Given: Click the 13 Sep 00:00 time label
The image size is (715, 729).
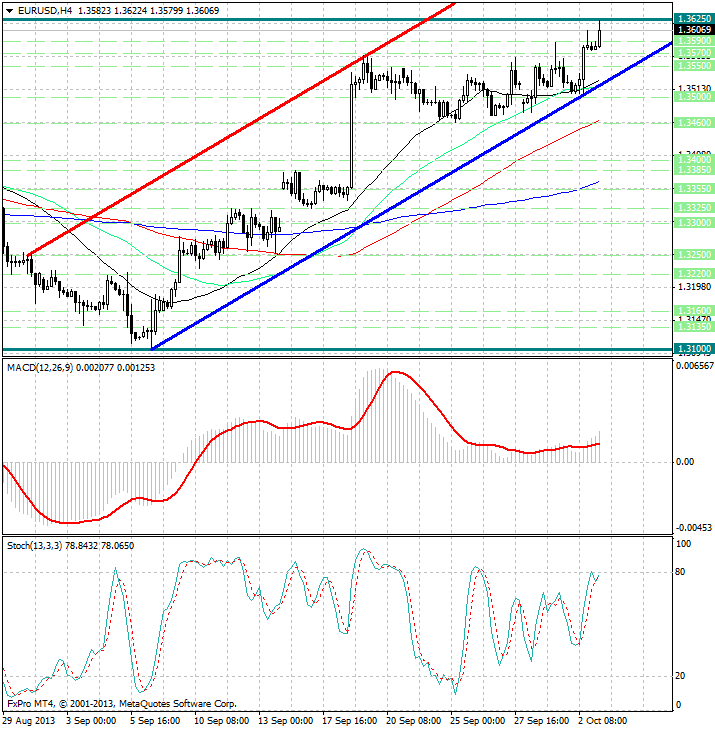Looking at the screenshot, I should [285, 721].
